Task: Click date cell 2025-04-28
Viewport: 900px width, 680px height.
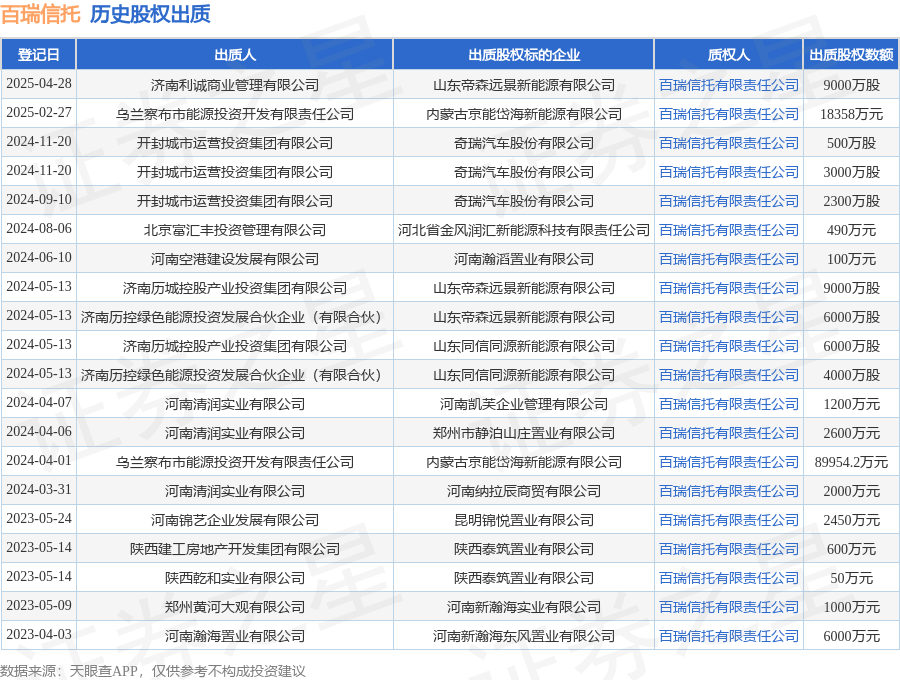Action: click(x=39, y=84)
